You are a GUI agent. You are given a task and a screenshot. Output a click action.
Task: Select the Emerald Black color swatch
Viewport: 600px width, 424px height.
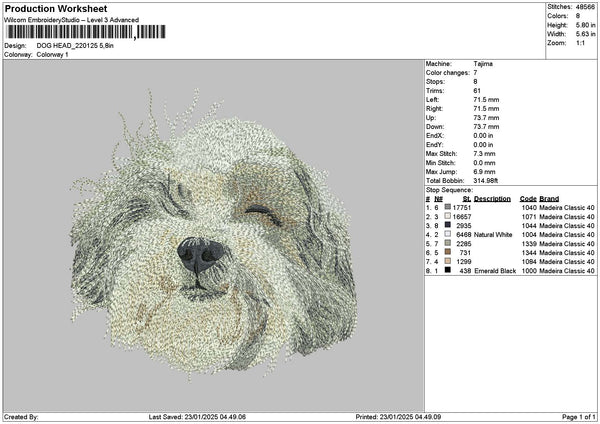[x=447, y=270]
